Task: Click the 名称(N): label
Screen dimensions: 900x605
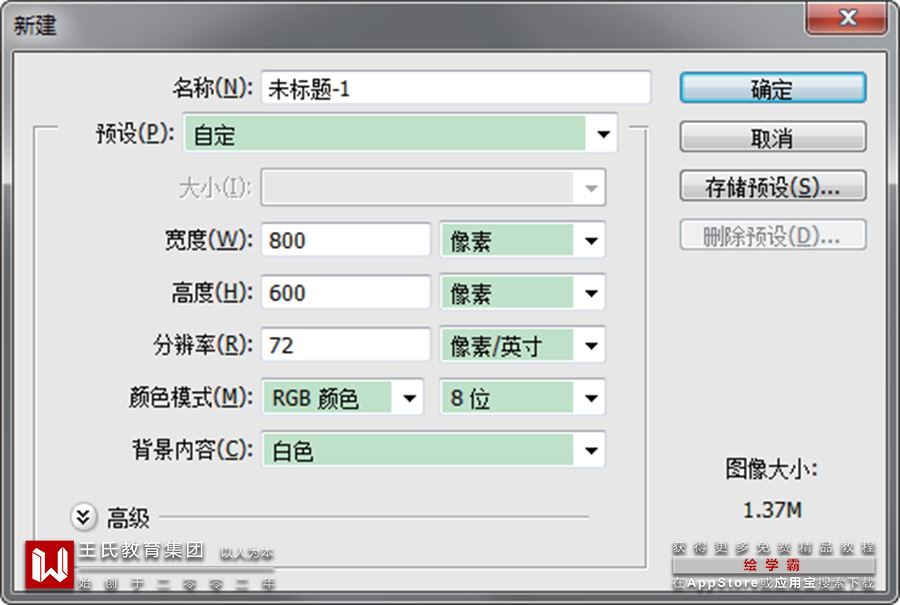Action: [x=212, y=88]
